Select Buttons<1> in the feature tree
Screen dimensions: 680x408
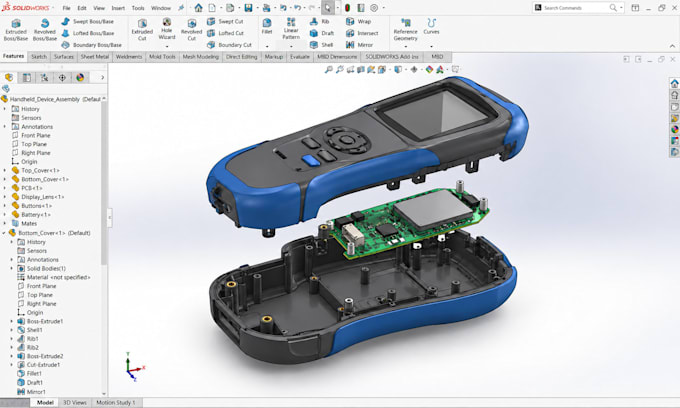coord(36,206)
